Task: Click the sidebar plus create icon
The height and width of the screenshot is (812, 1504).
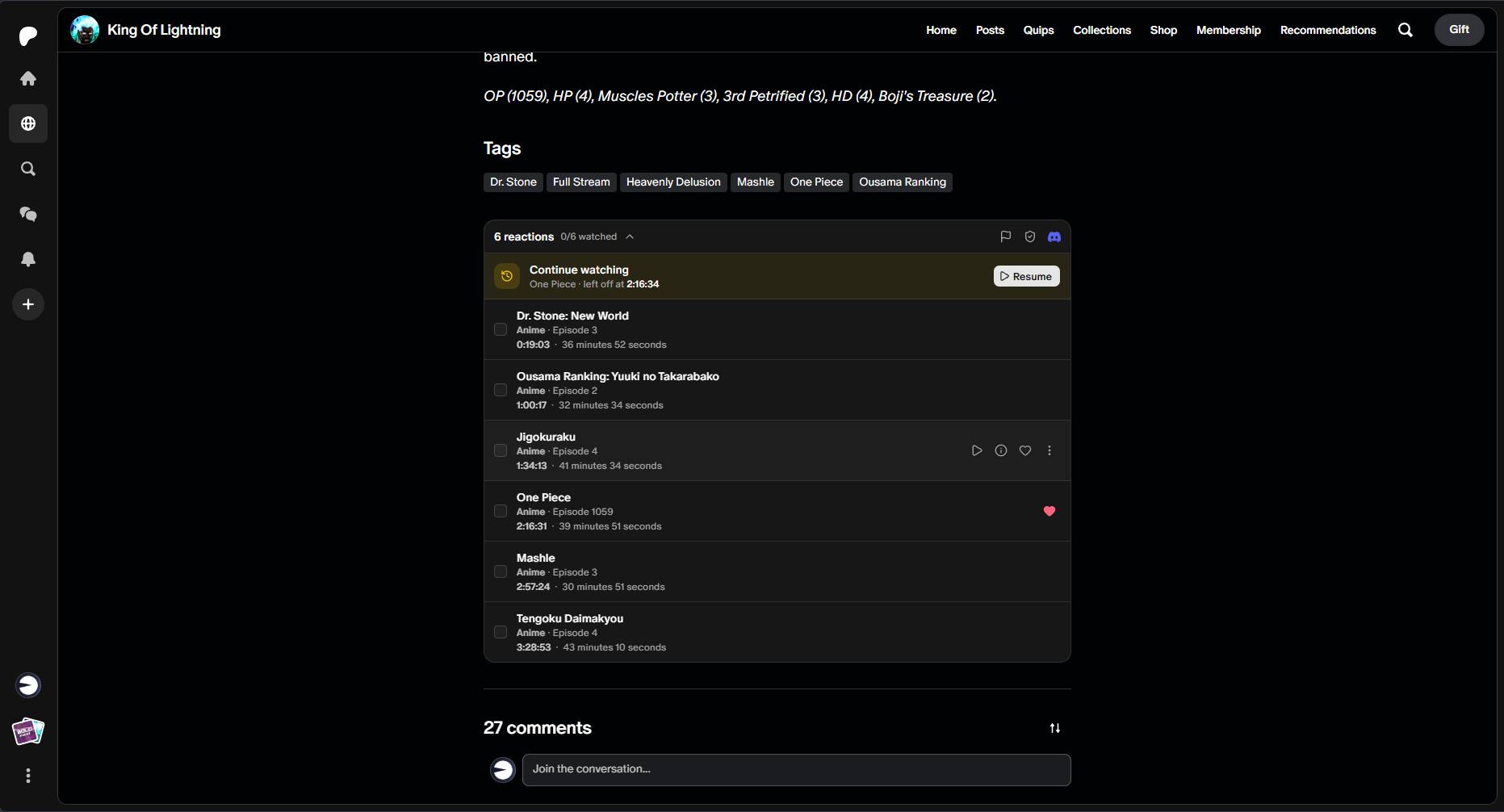Action: [28, 304]
